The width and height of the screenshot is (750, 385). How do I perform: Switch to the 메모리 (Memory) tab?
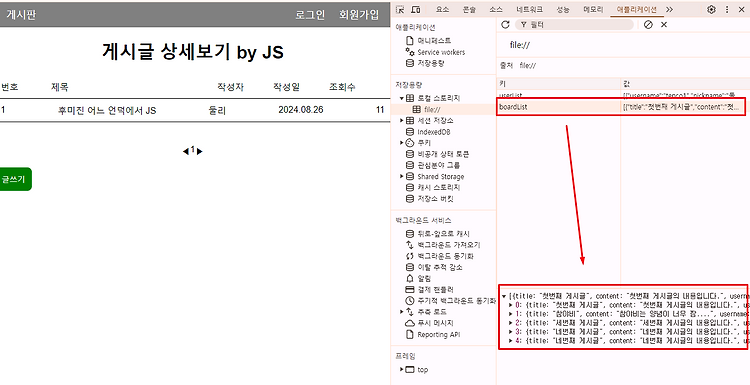[x=593, y=10]
